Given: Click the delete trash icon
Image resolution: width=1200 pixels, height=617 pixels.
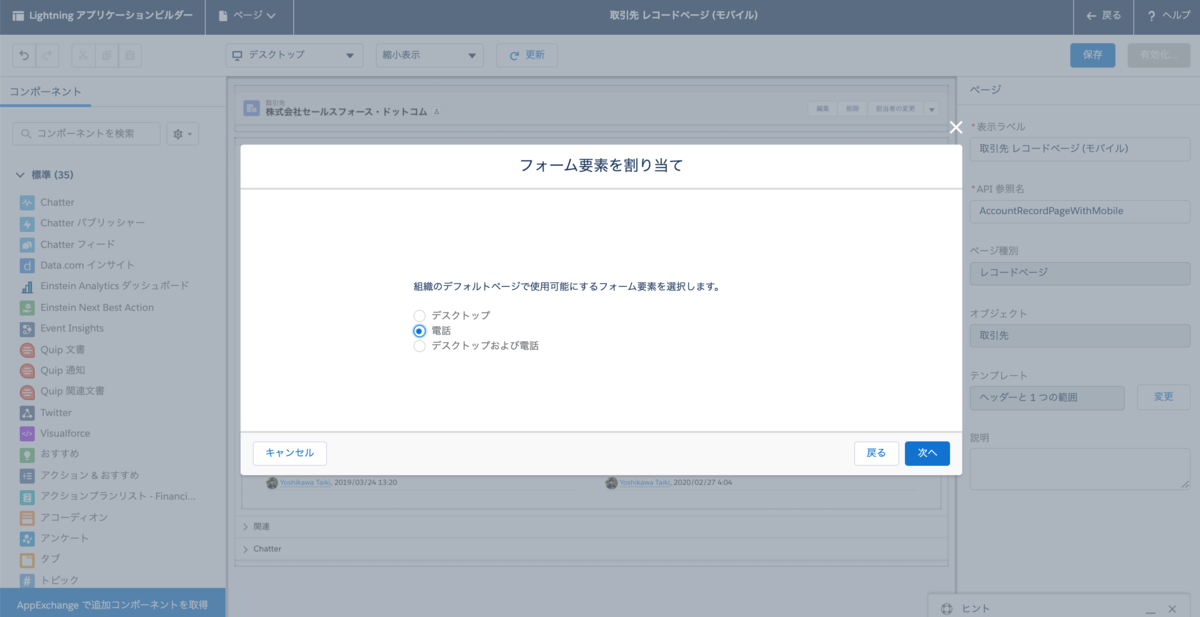Looking at the screenshot, I should (x=131, y=55).
